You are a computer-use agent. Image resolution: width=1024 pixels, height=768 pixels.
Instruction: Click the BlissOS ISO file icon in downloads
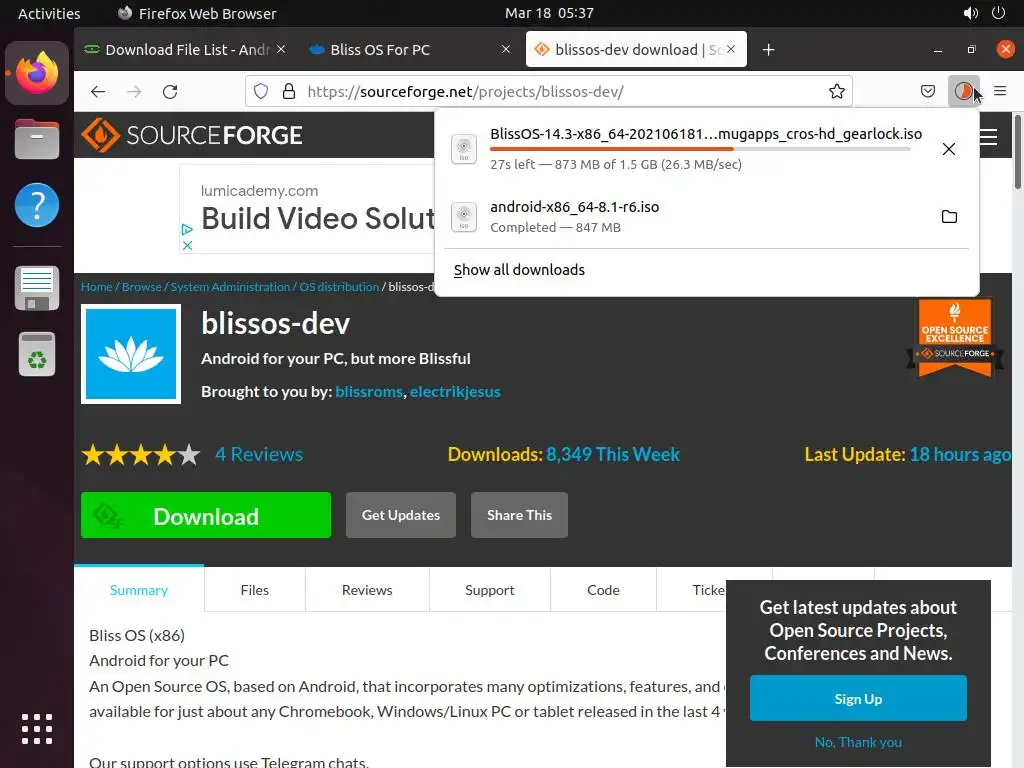[x=464, y=149]
